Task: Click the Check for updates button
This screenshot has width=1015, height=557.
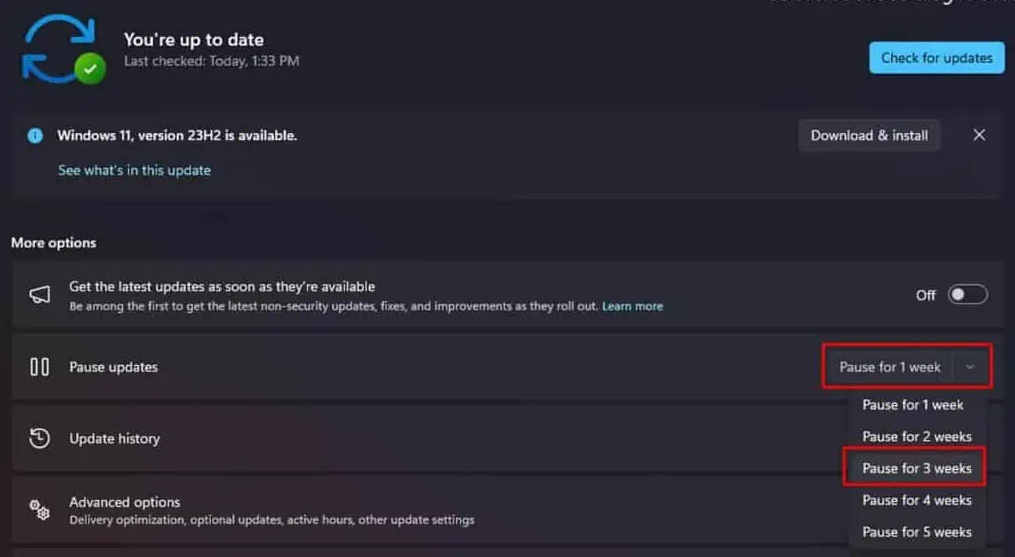Action: pos(937,58)
